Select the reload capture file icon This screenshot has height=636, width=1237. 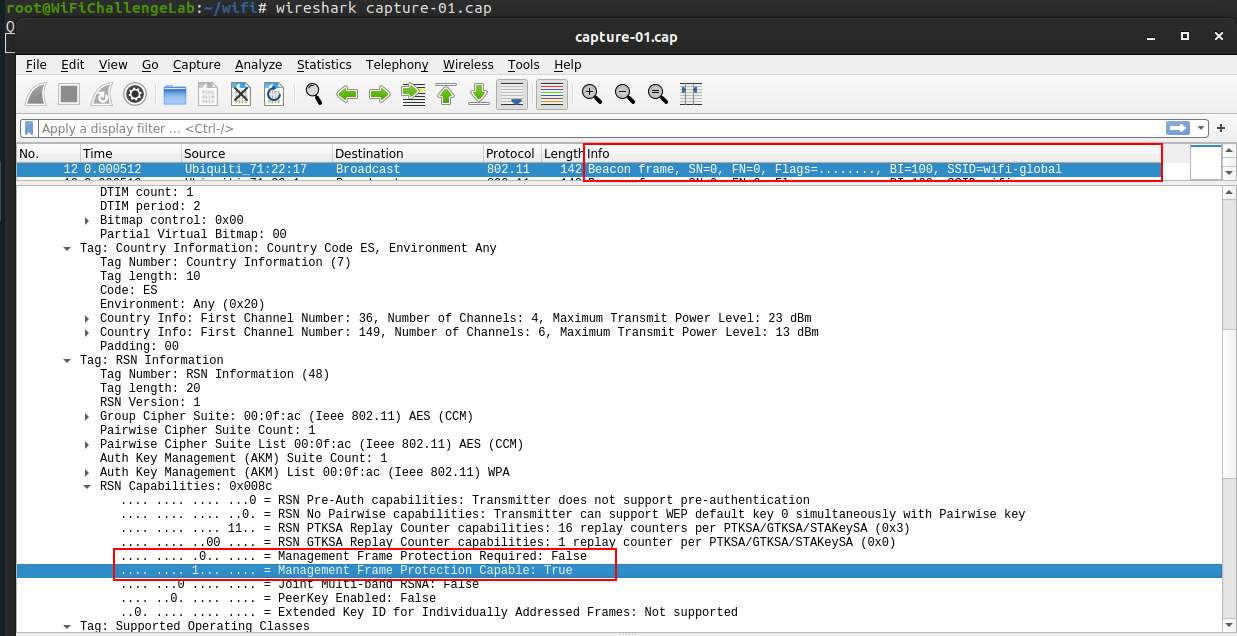[x=273, y=93]
